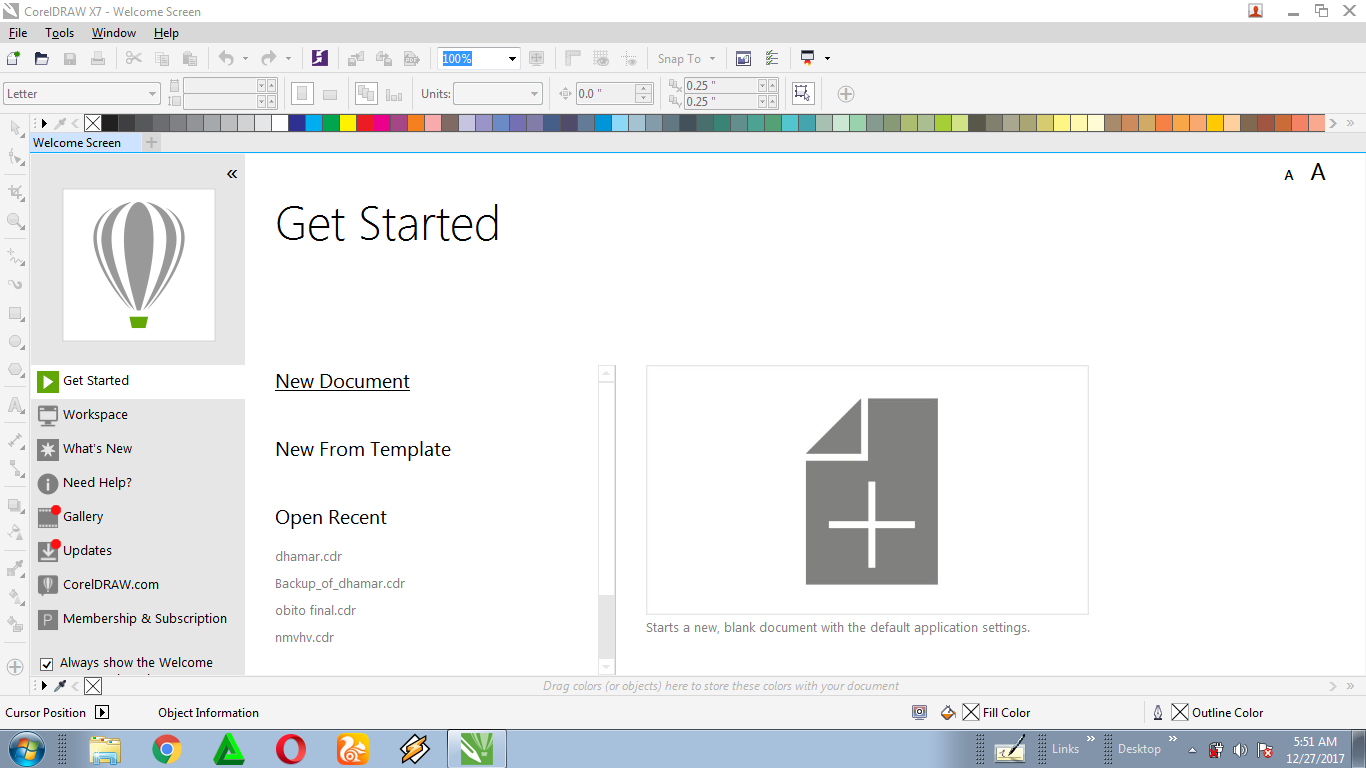Open recent file Backup_of_dhamar.cdr
The width and height of the screenshot is (1366, 768).
(340, 583)
